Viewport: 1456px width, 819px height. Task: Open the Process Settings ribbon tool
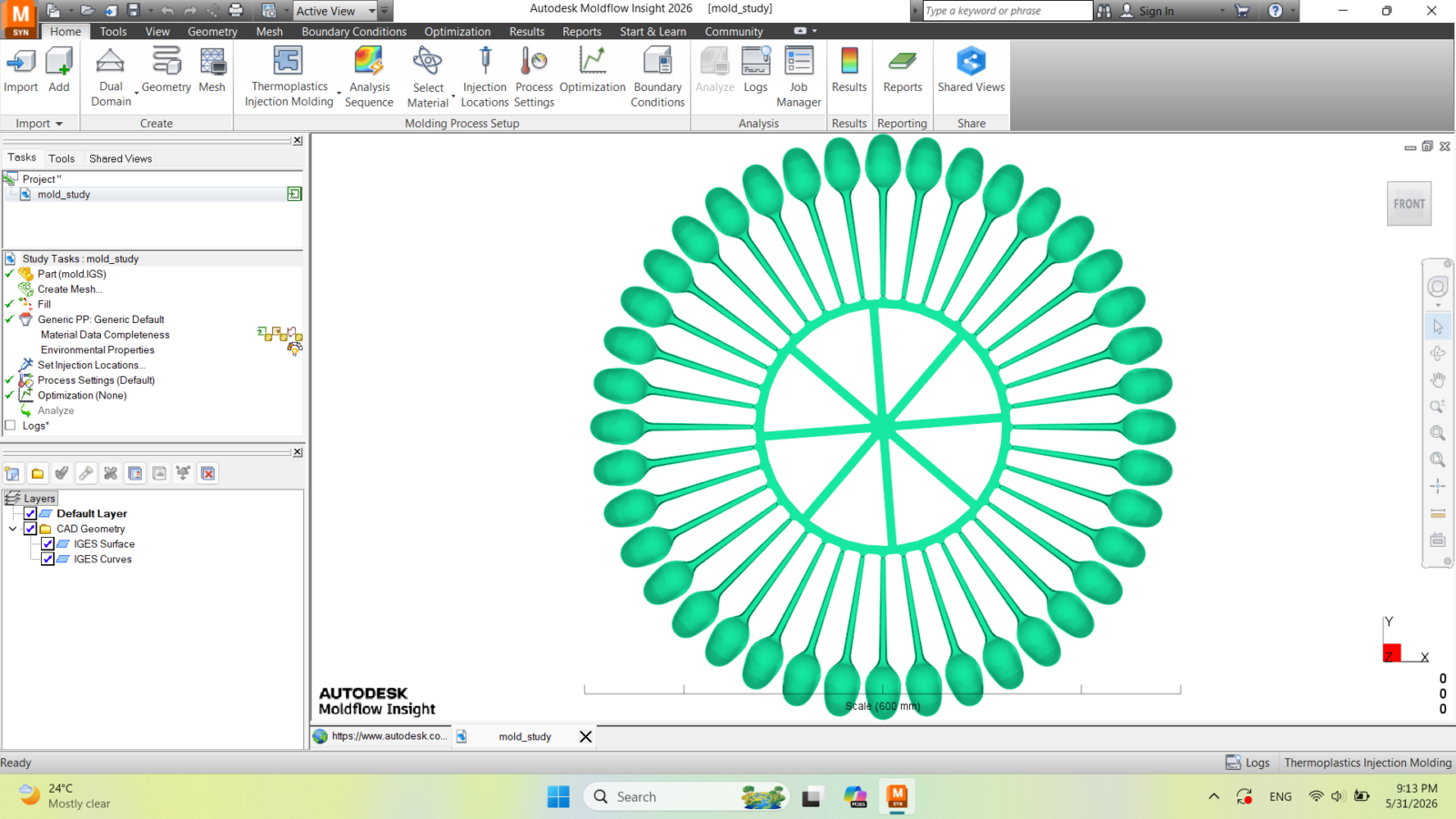point(534,76)
